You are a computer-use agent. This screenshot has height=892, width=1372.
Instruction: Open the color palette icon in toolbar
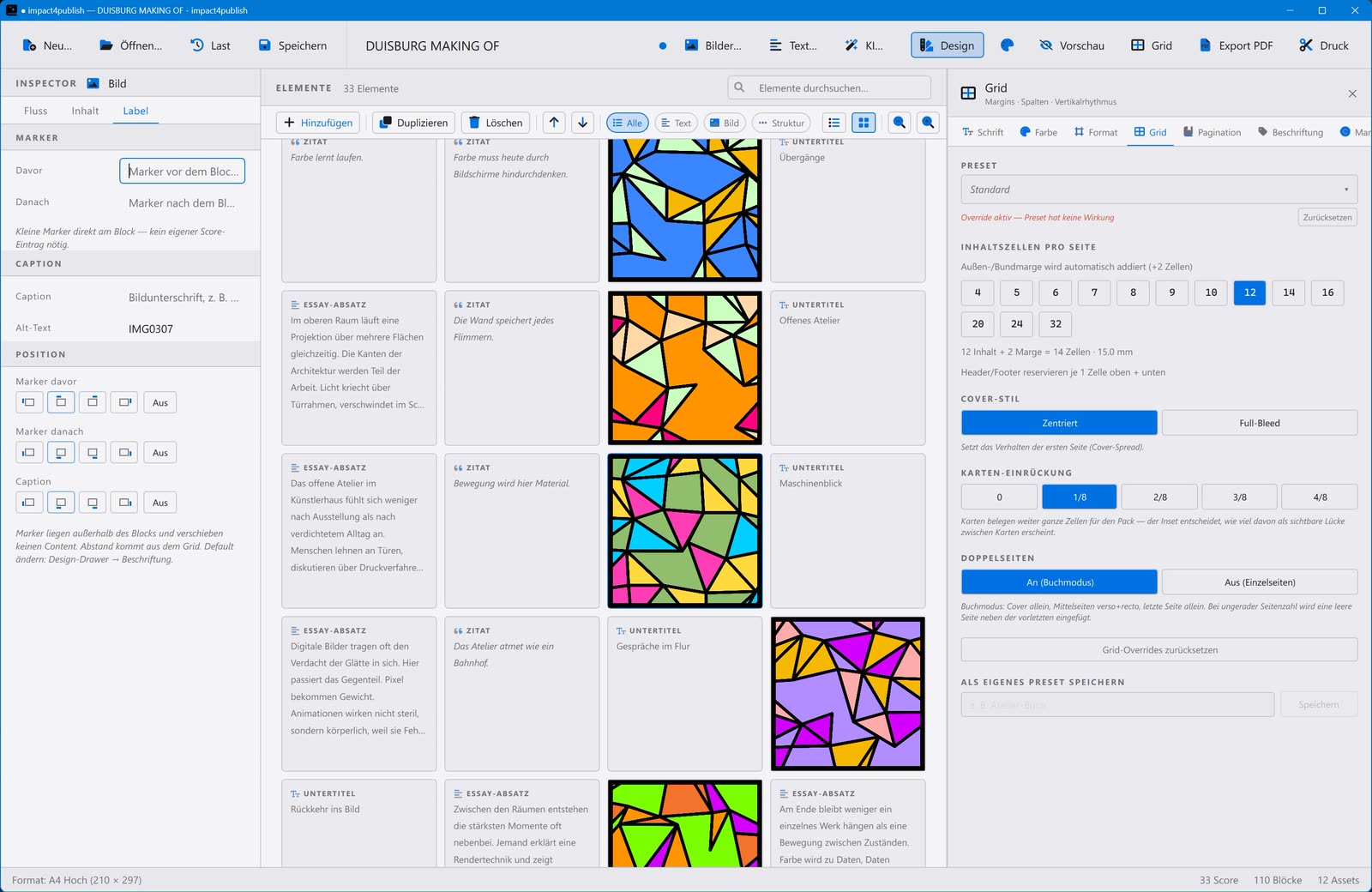click(x=1008, y=45)
